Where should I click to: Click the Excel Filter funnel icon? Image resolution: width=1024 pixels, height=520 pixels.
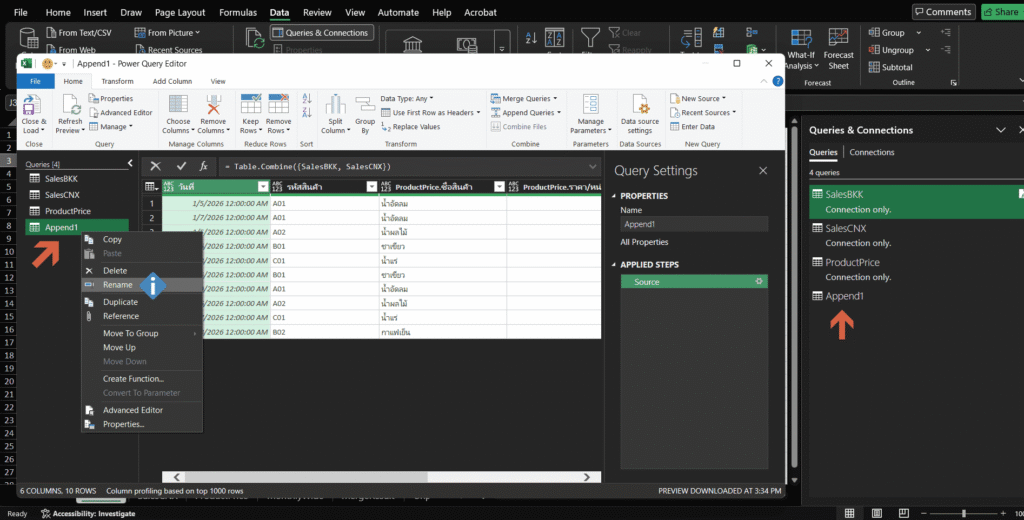(x=590, y=37)
